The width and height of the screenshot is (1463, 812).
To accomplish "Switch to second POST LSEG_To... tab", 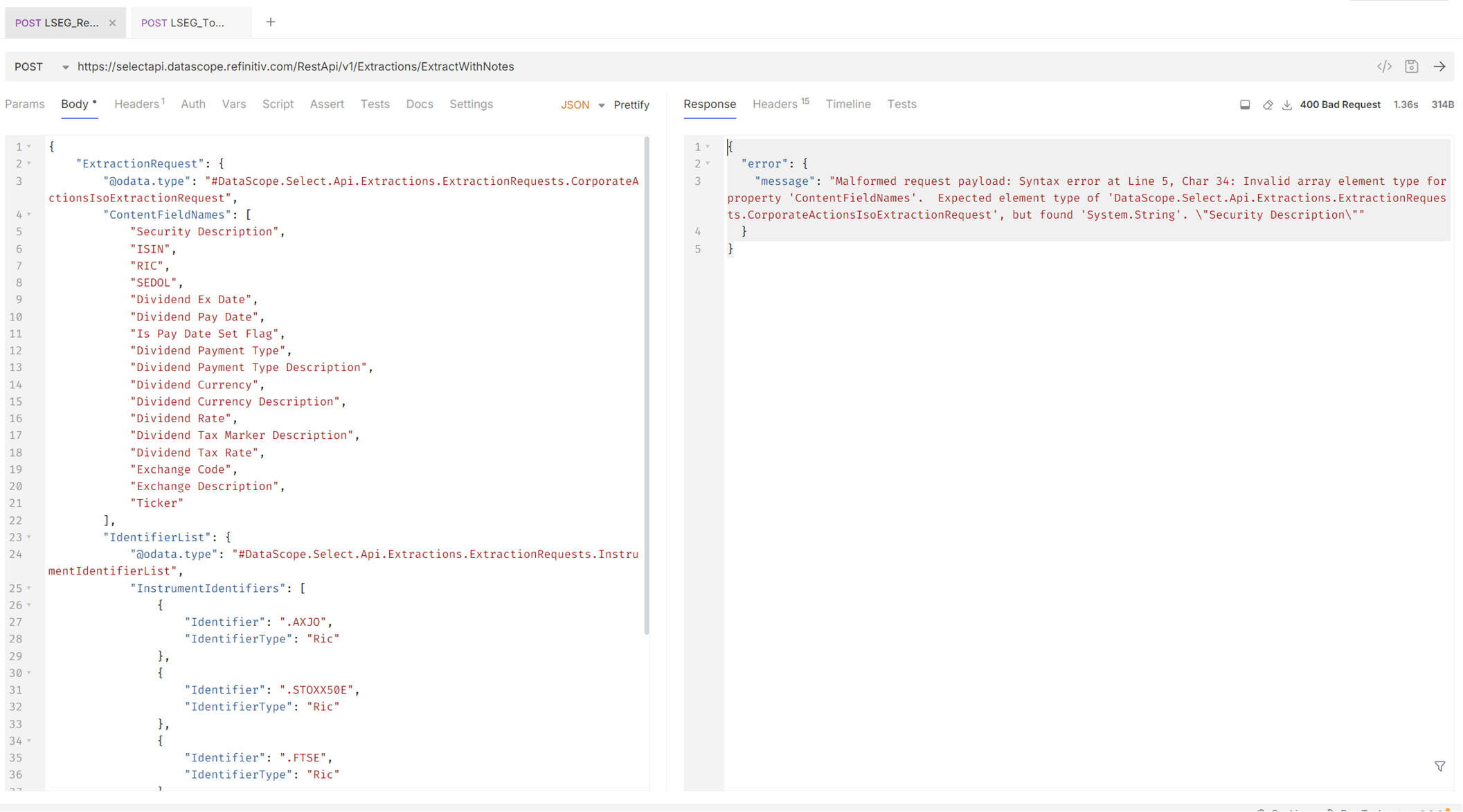I will [x=183, y=23].
